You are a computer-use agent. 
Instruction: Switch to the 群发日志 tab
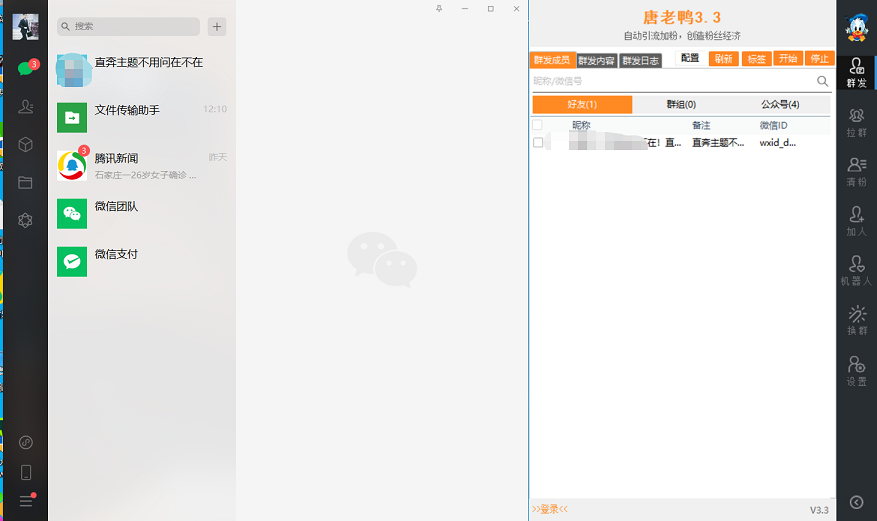point(641,60)
